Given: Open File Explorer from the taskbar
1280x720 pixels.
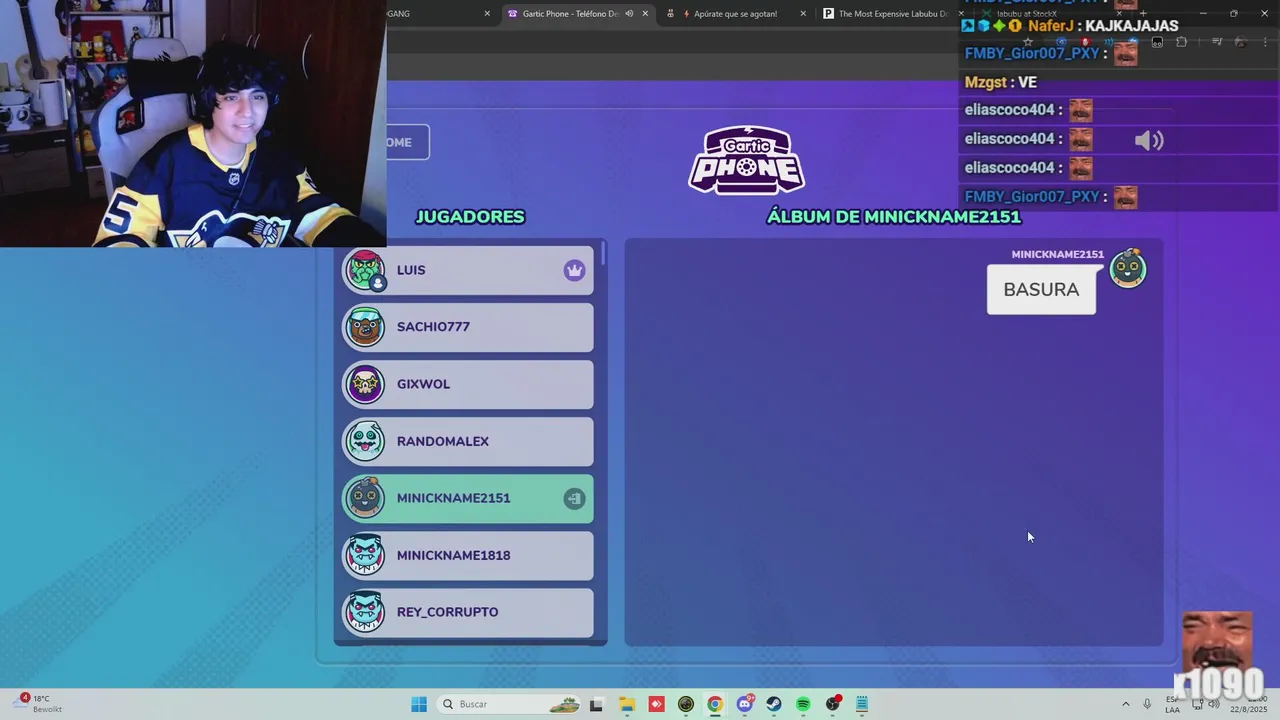Looking at the screenshot, I should coord(627,704).
